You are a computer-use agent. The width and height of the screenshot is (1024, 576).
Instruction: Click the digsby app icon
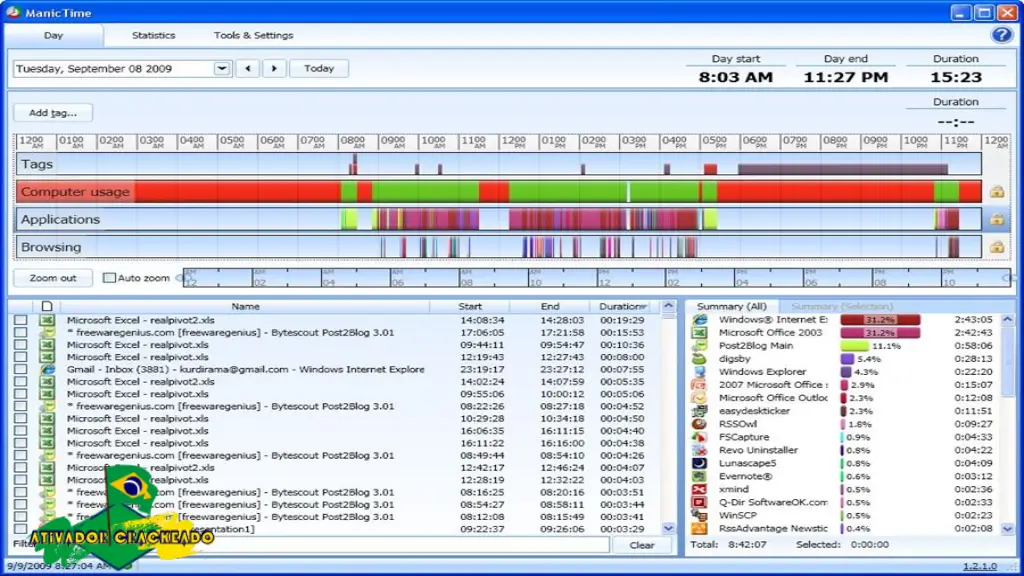[x=699, y=359]
